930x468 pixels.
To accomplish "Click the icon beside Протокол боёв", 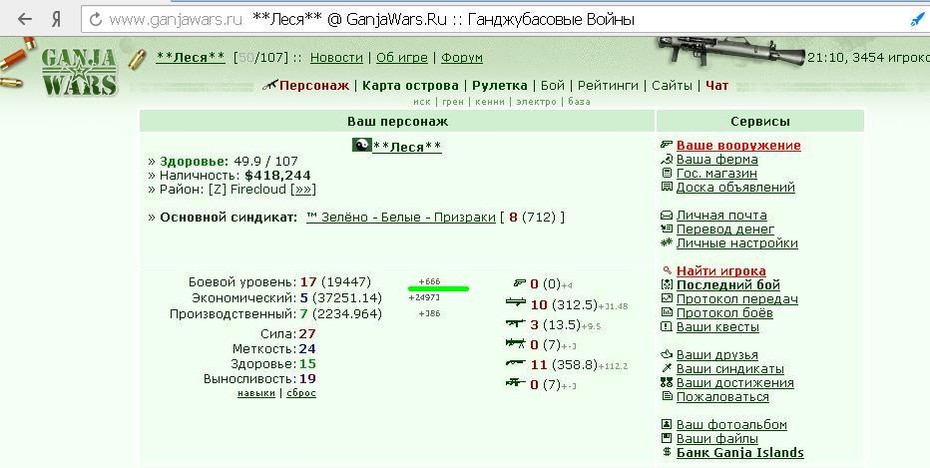I will click(x=666, y=313).
